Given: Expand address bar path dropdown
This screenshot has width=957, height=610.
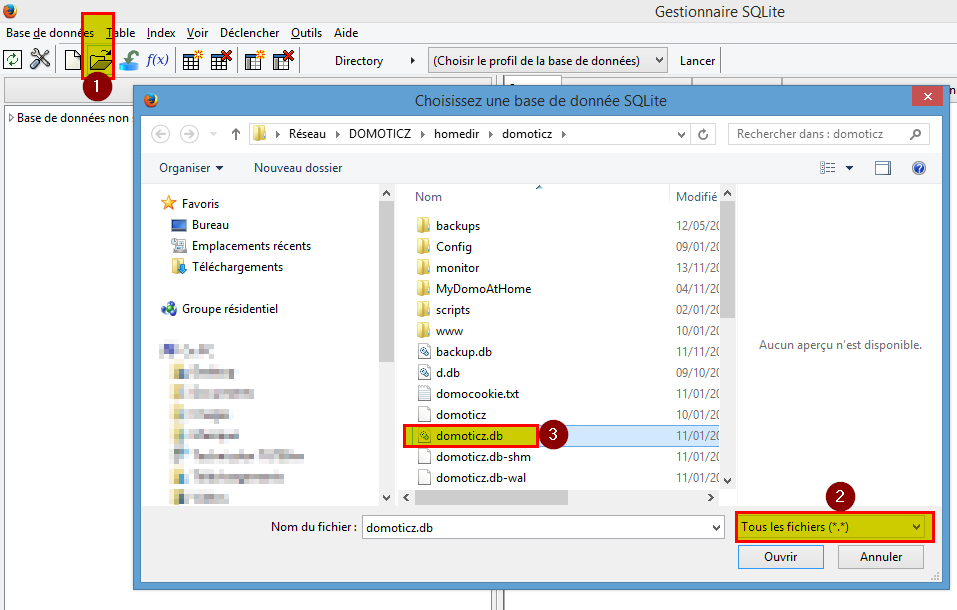Looking at the screenshot, I should [681, 134].
